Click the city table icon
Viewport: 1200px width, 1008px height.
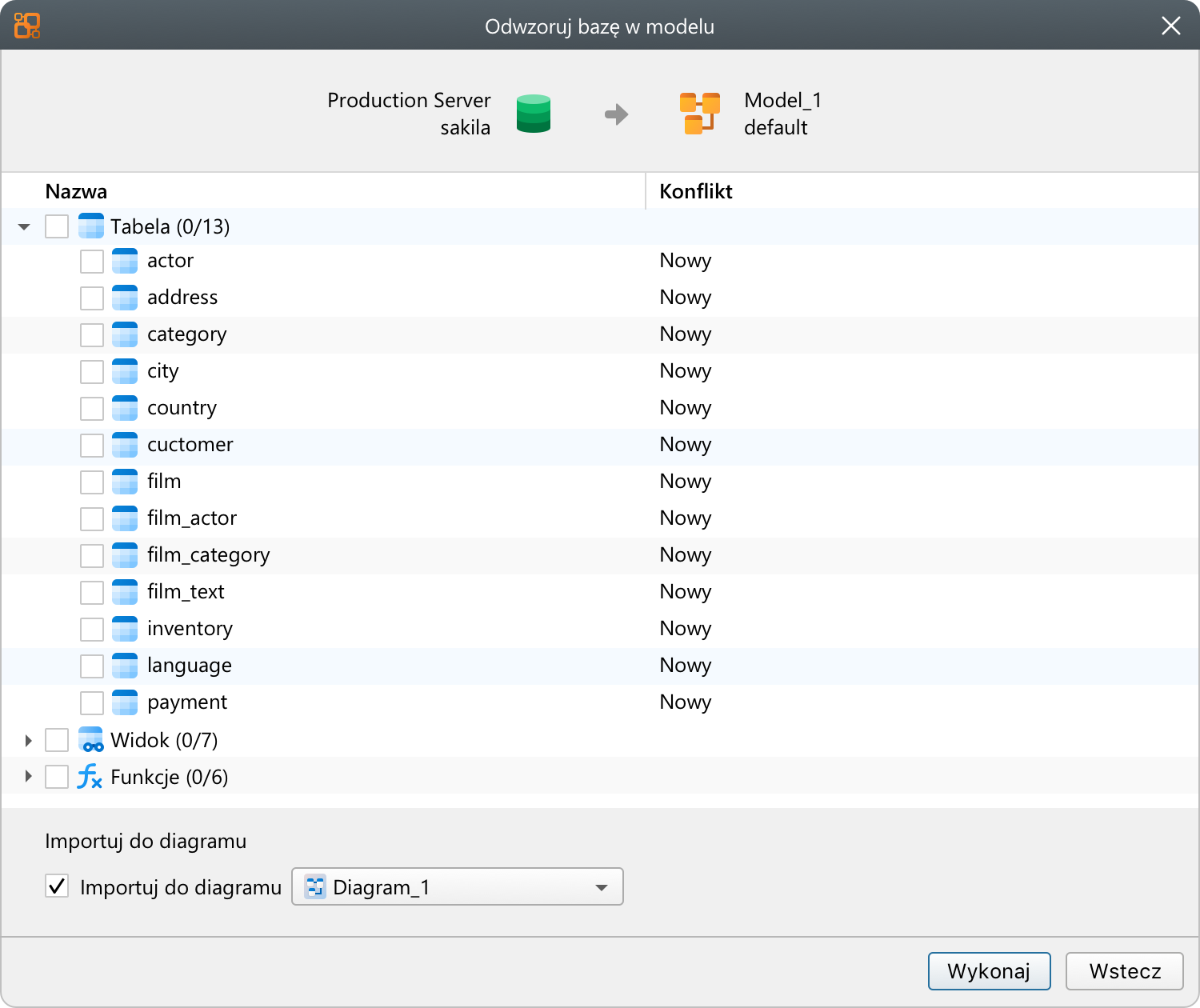(125, 371)
